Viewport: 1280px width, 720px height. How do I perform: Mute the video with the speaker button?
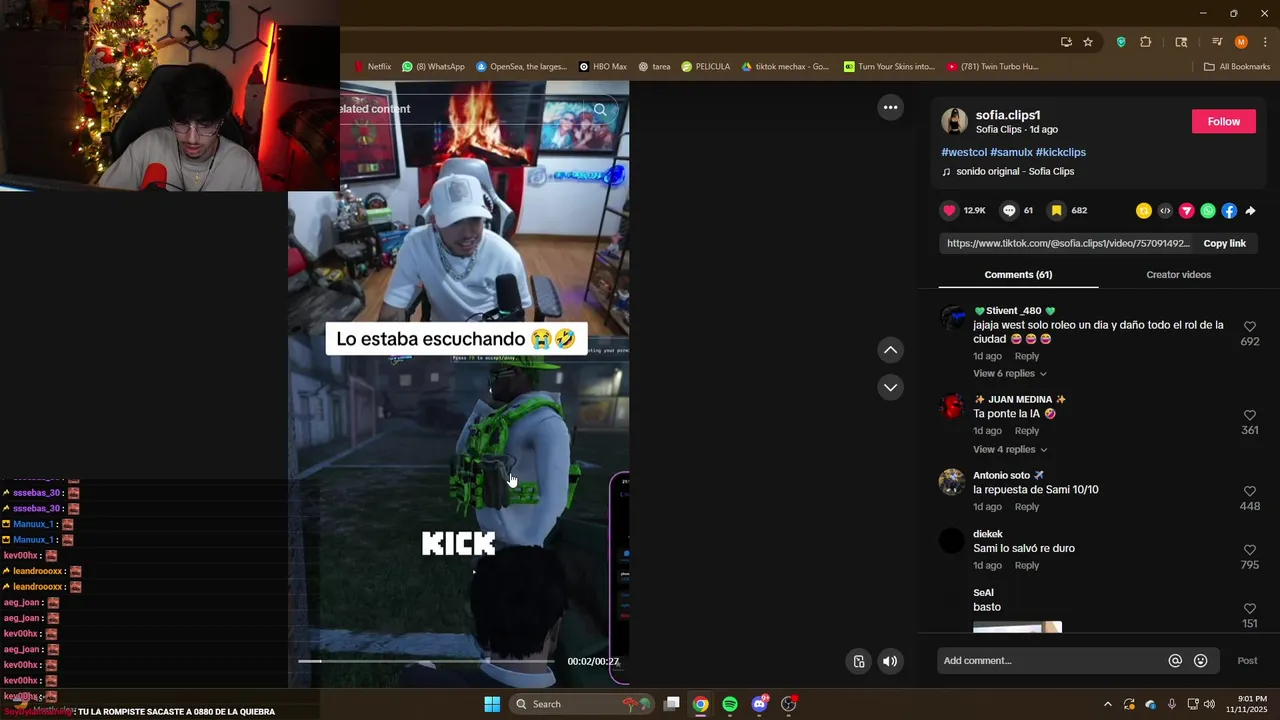coord(890,661)
